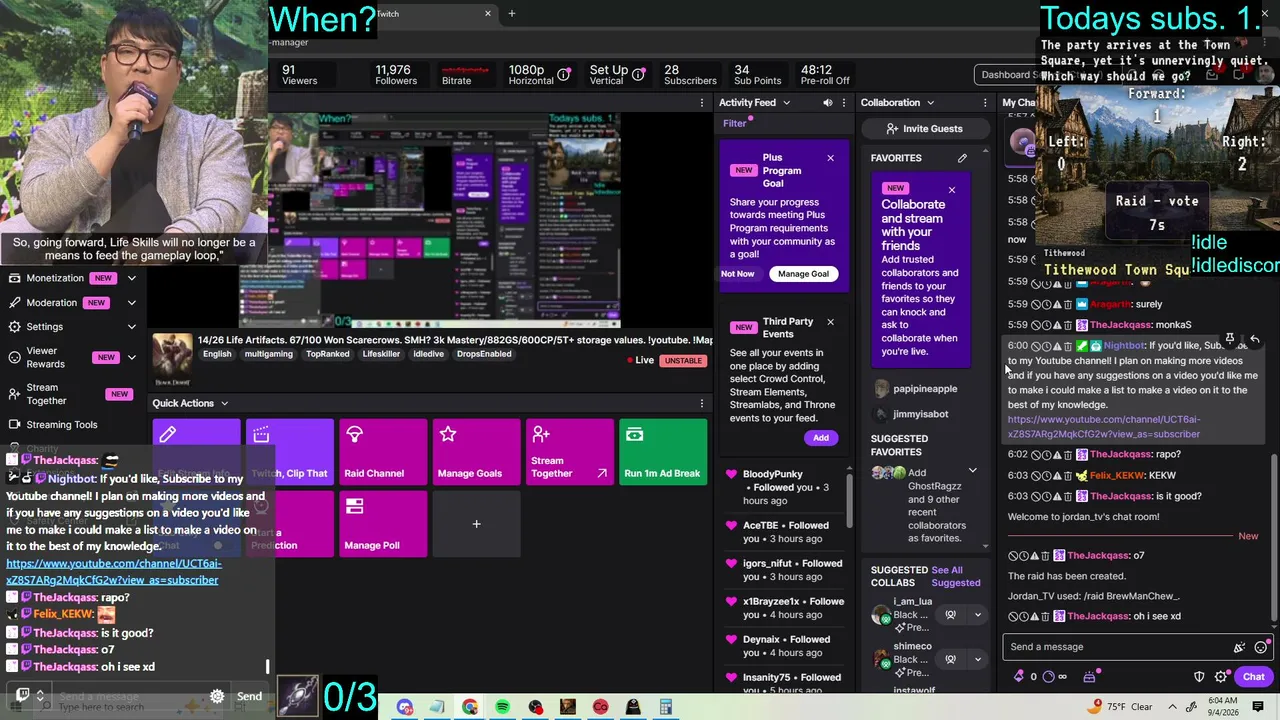Viewport: 1280px width, 720px height.
Task: Add Third Party Events to feed
Action: tap(821, 438)
